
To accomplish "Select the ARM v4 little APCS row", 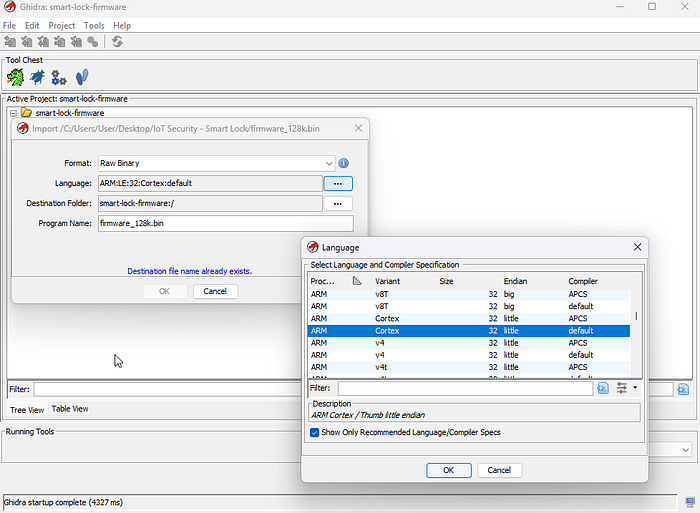I will pyautogui.click(x=469, y=343).
